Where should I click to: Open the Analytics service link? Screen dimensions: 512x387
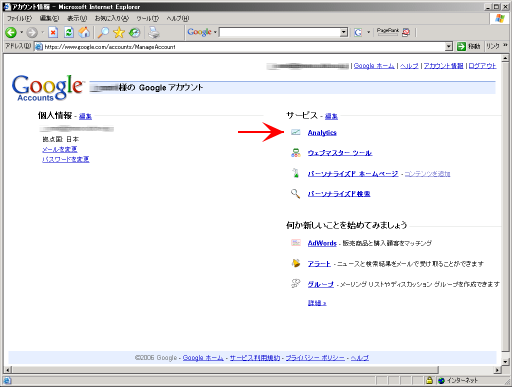(x=322, y=133)
